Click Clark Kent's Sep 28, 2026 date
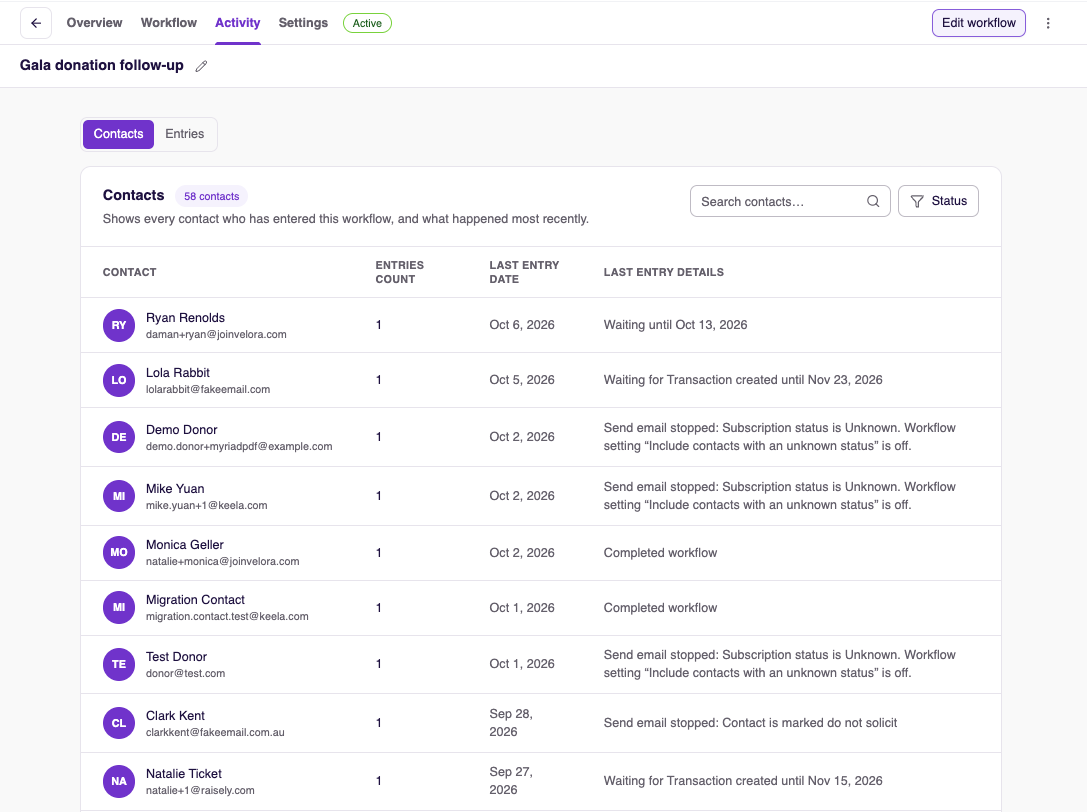1087x812 pixels. click(x=511, y=723)
